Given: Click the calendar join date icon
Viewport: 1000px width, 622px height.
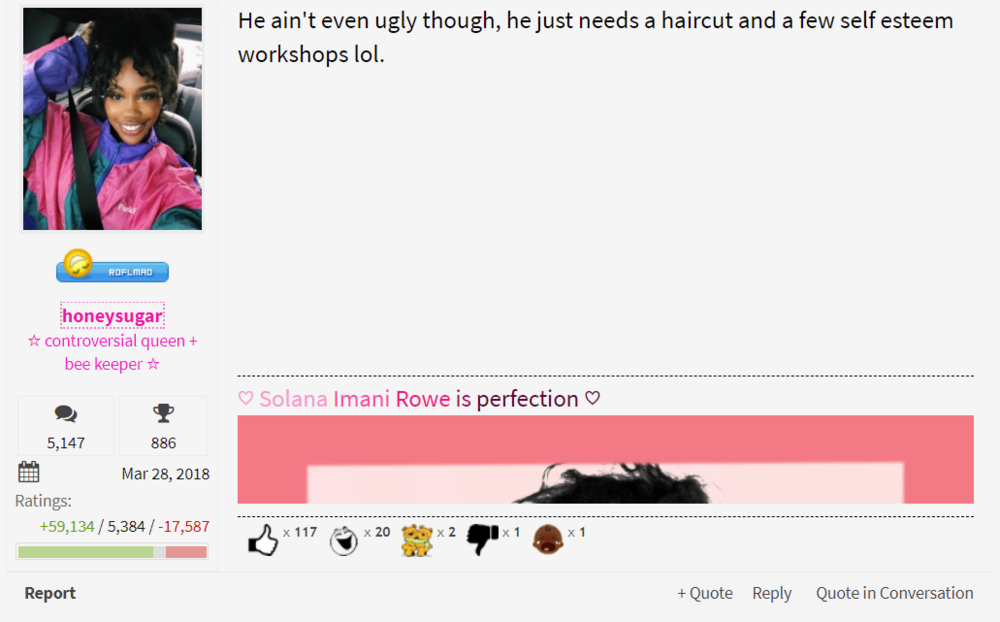Looking at the screenshot, I should click(x=29, y=472).
